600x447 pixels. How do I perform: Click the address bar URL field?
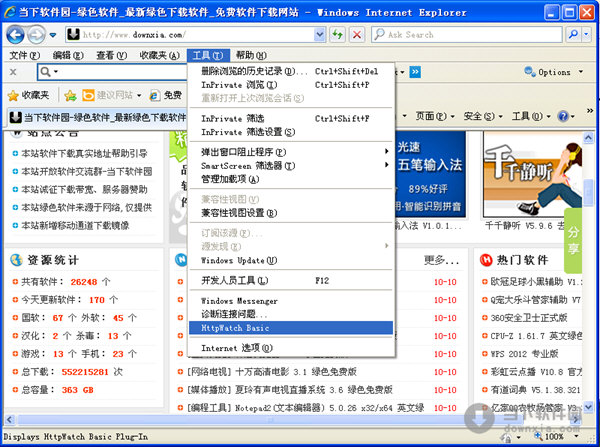(x=190, y=35)
